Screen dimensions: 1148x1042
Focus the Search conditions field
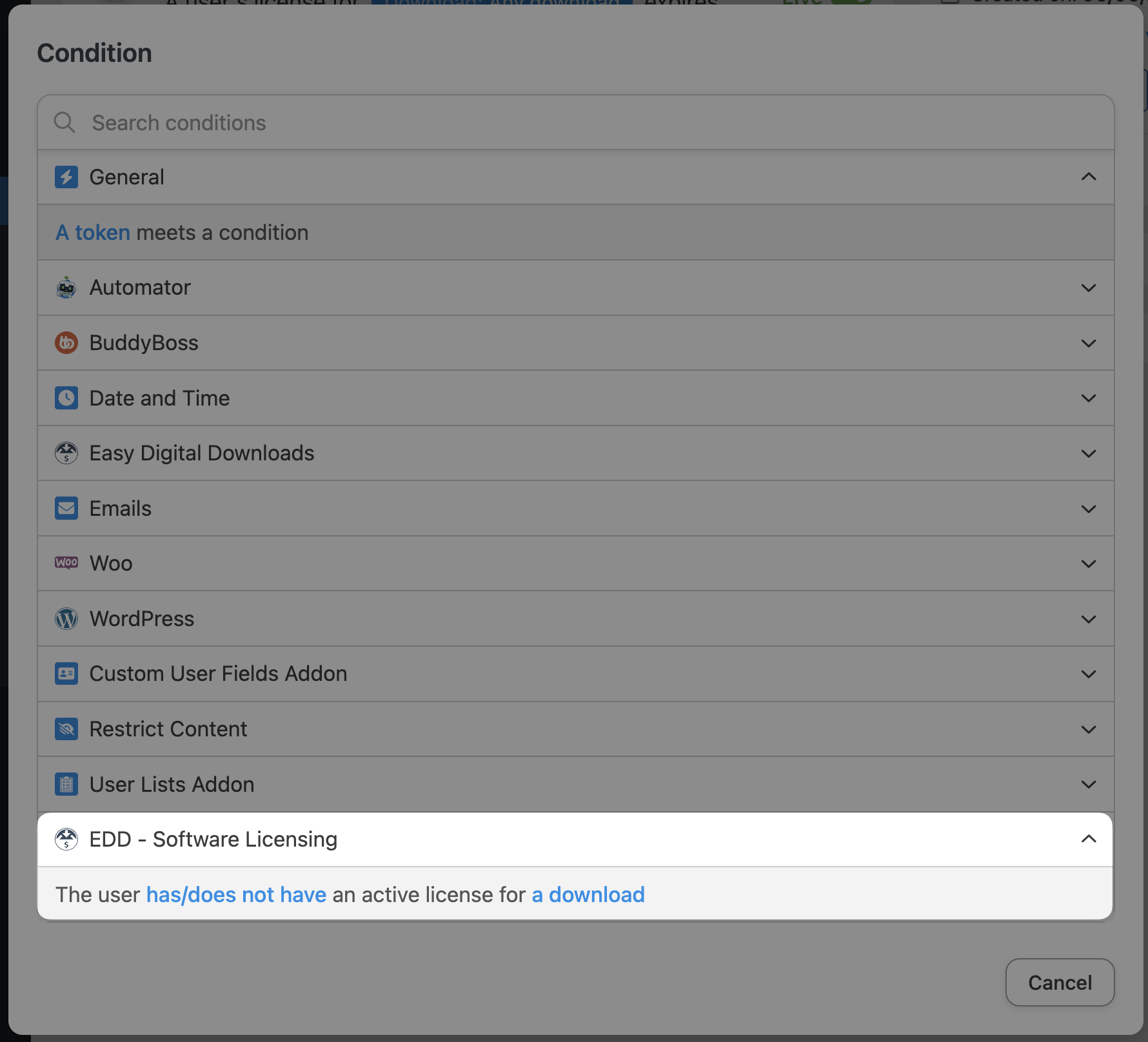580,123
